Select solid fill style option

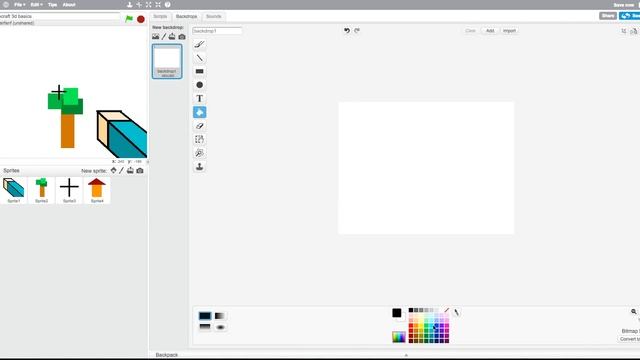(205, 316)
